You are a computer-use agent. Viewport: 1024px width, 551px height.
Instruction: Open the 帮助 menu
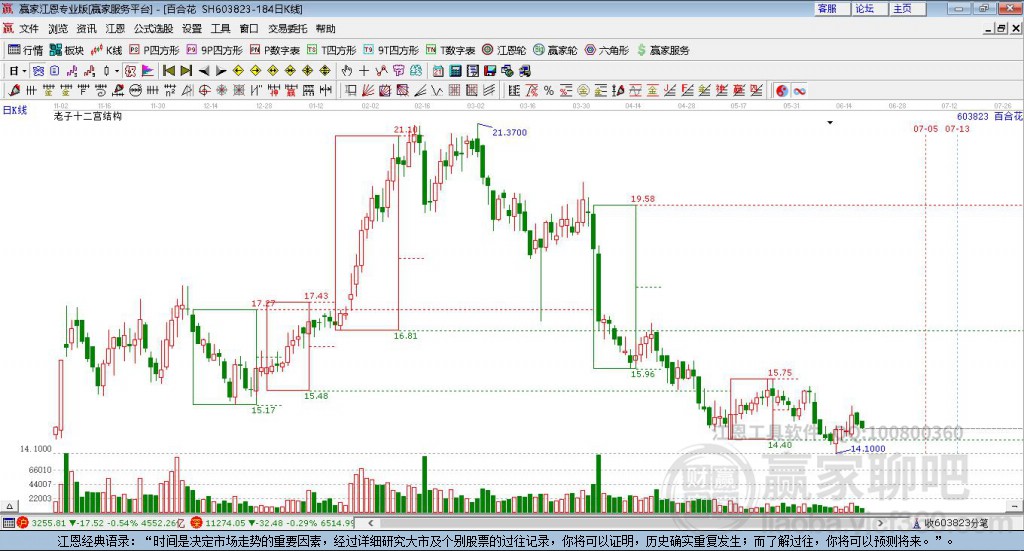(x=325, y=29)
